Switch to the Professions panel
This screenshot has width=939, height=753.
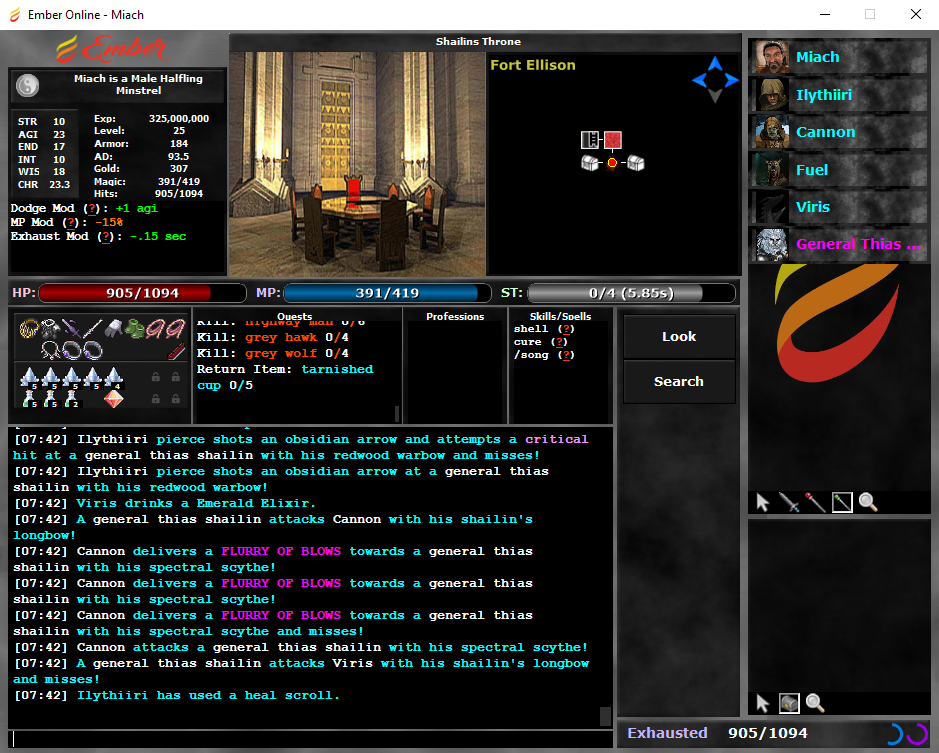click(455, 317)
